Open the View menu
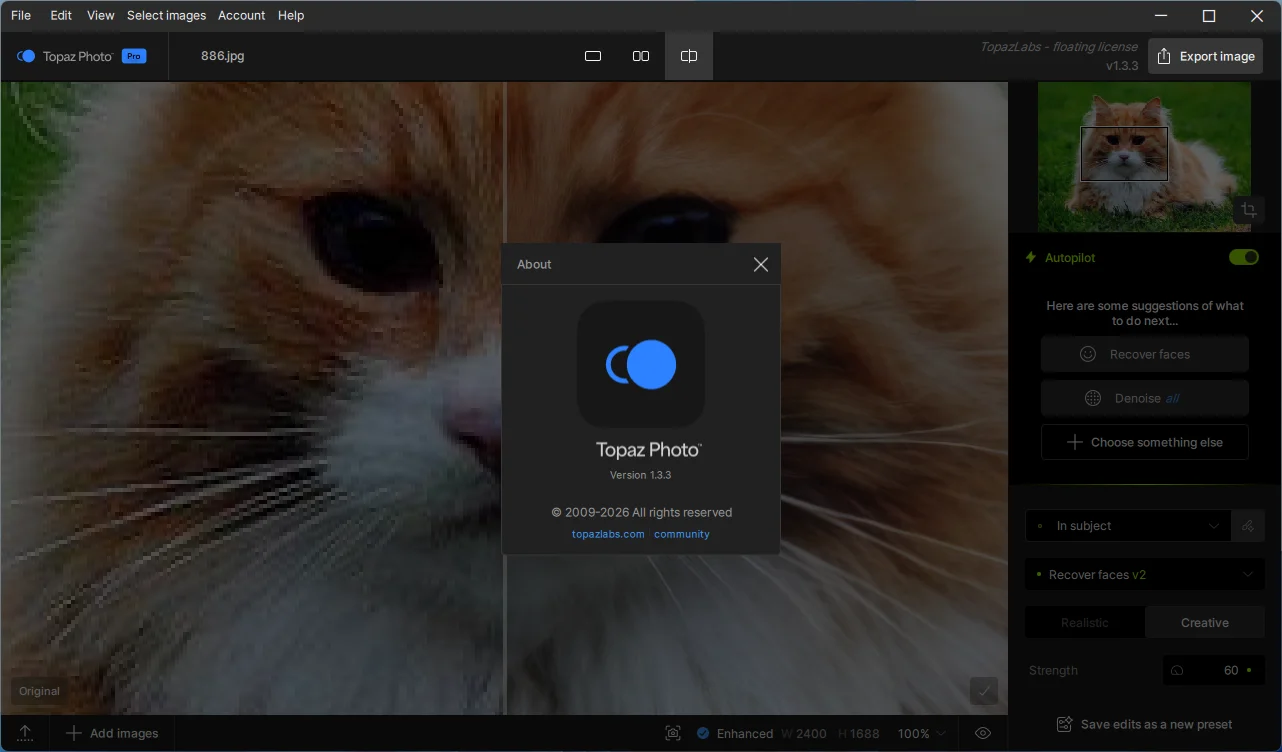The image size is (1282, 752). [x=101, y=15]
